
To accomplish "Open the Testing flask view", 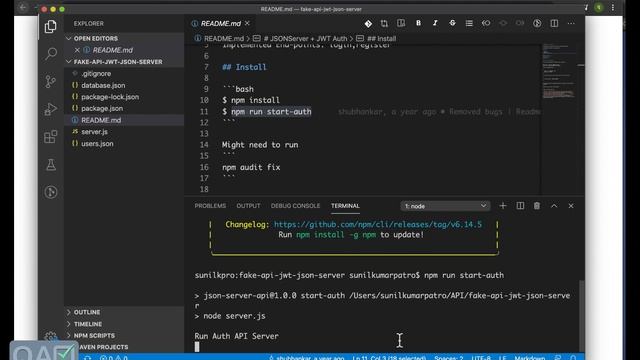I will 51,164.
